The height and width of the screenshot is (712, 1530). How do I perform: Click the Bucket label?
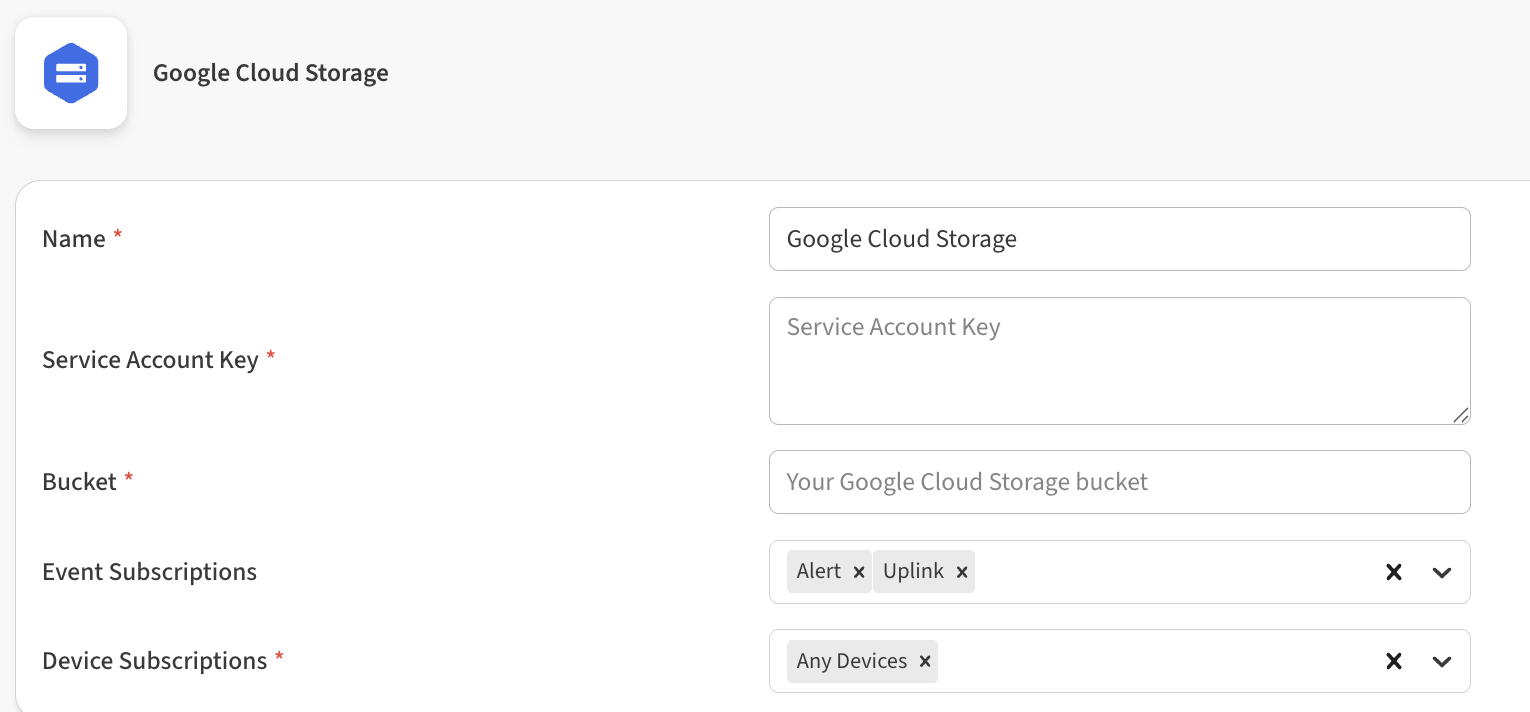click(x=79, y=482)
